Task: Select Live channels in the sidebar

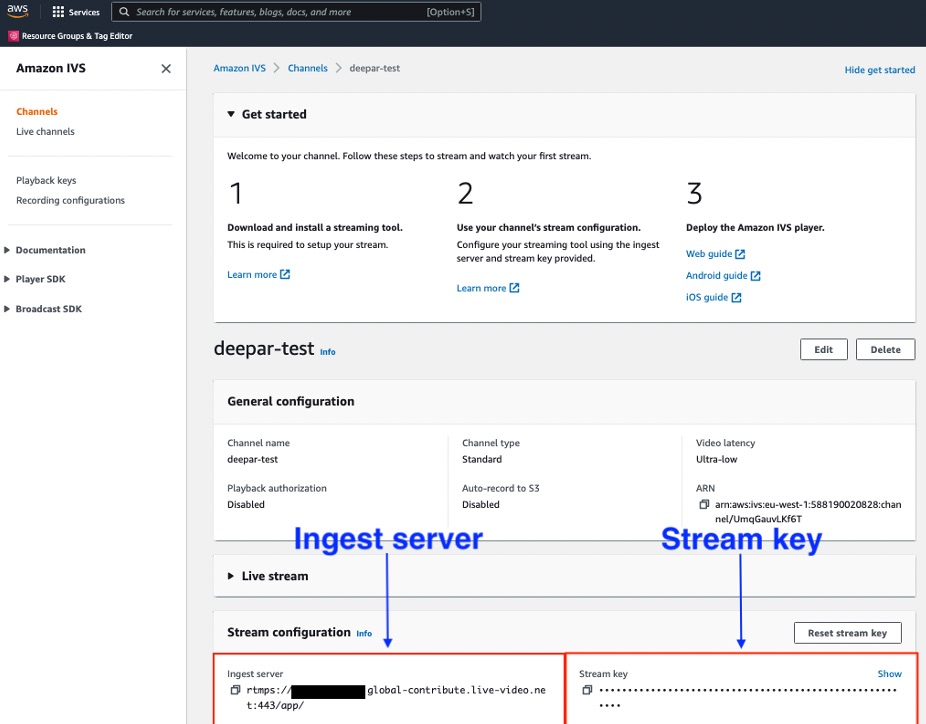Action: point(45,132)
